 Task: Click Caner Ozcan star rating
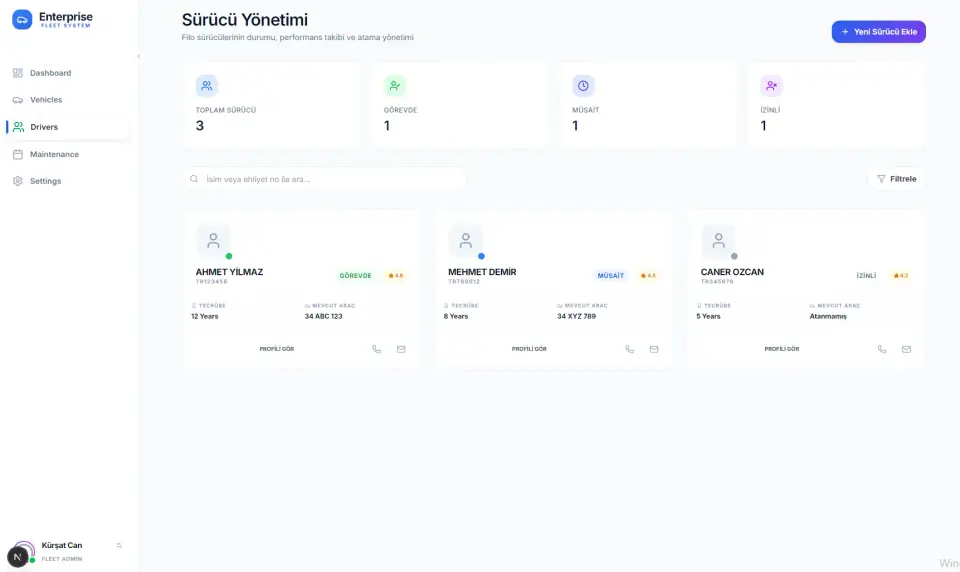pos(901,276)
